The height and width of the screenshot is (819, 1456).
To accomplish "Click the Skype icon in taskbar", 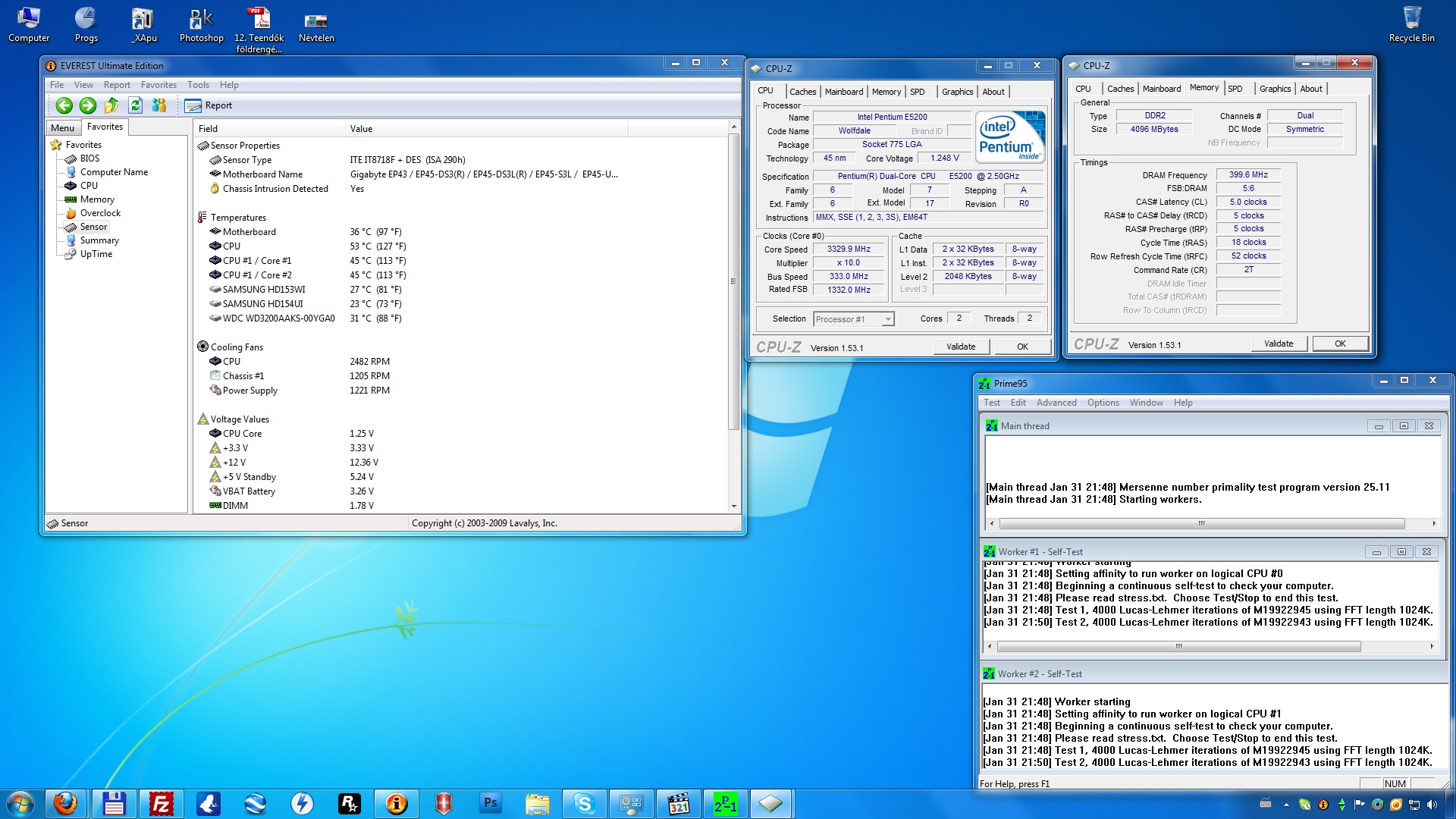I will pos(584,803).
